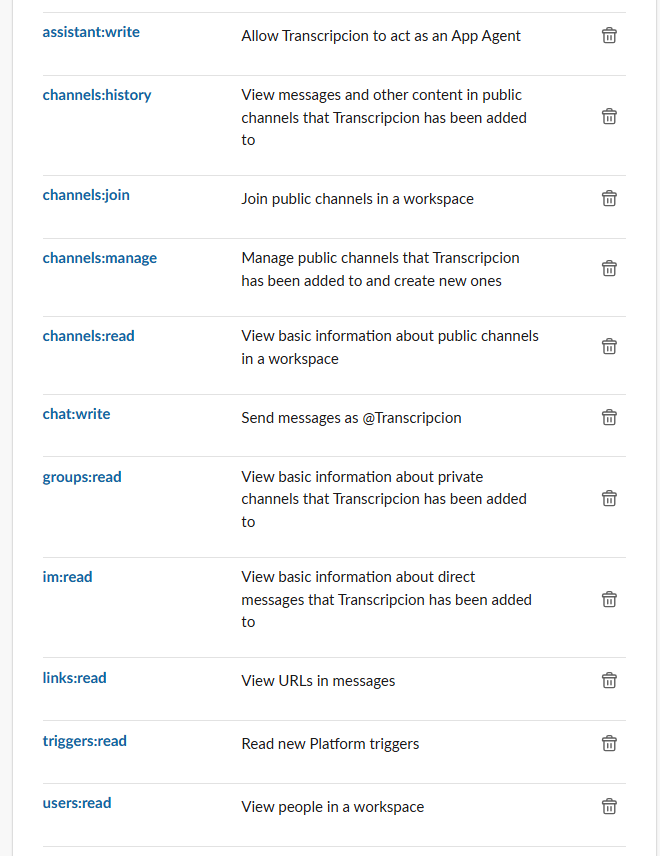The height and width of the screenshot is (856, 660).
Task: Remove the channels:history scope via trash icon
Action: click(609, 116)
